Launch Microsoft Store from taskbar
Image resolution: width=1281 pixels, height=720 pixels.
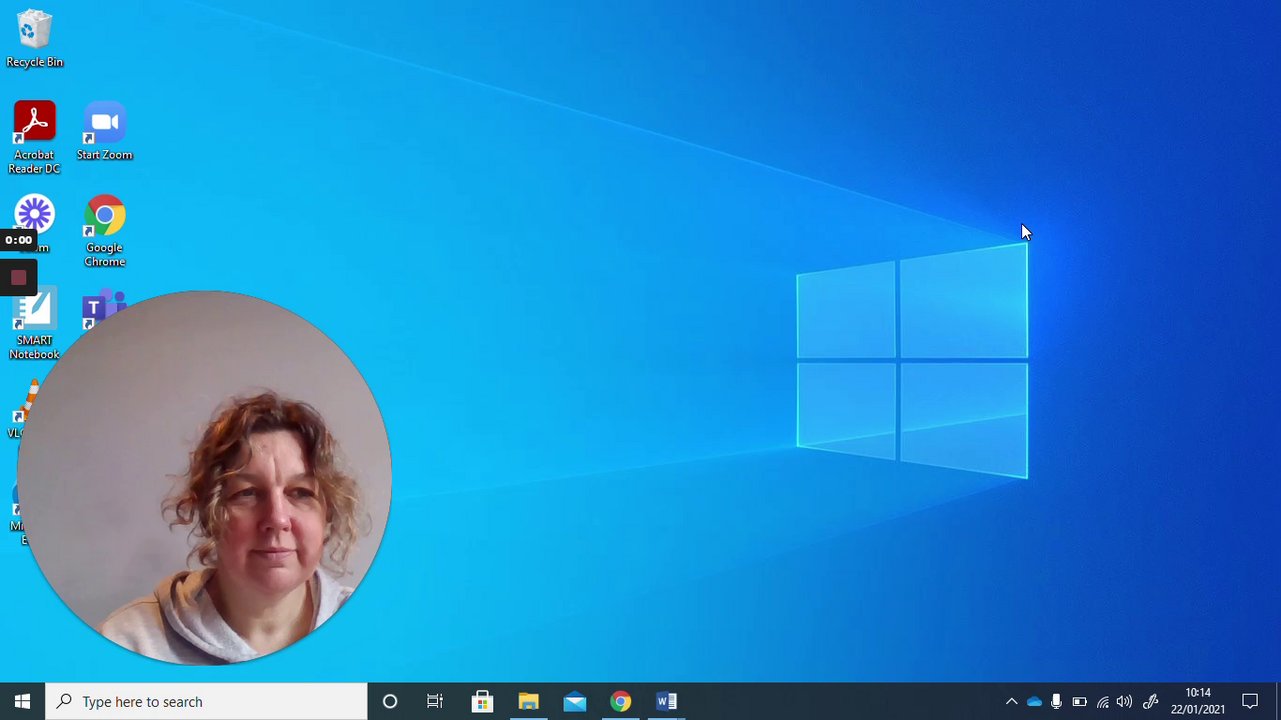(482, 701)
